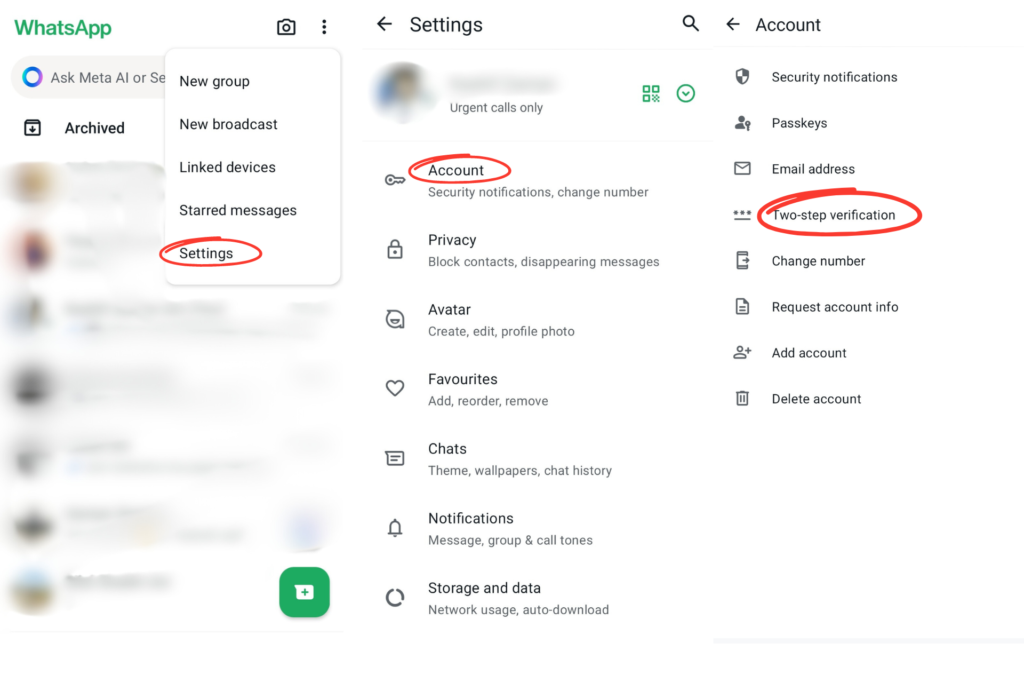
Task: Open Passkeys option
Action: click(x=869, y=123)
